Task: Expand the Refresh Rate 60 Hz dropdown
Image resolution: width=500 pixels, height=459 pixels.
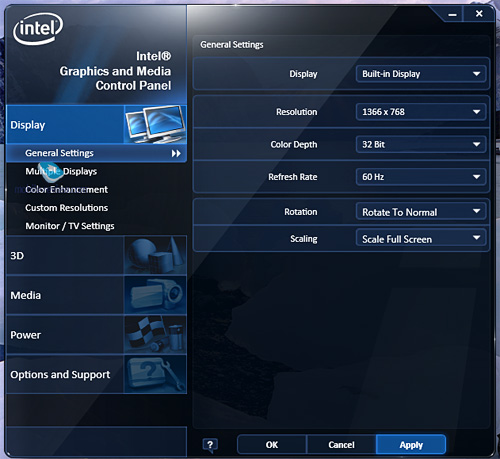Action: click(421, 177)
